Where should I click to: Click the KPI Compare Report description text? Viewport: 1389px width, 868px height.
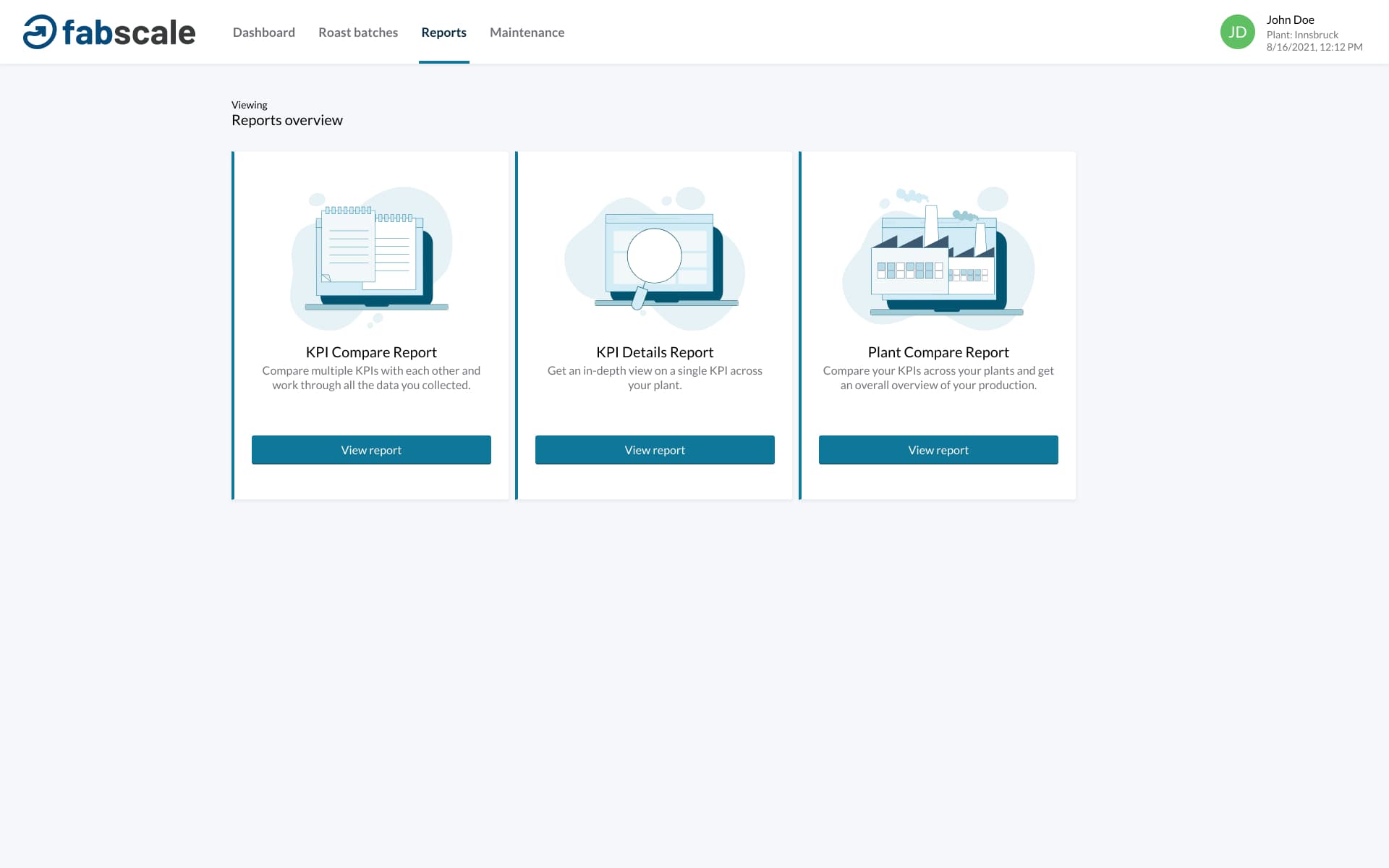click(371, 378)
